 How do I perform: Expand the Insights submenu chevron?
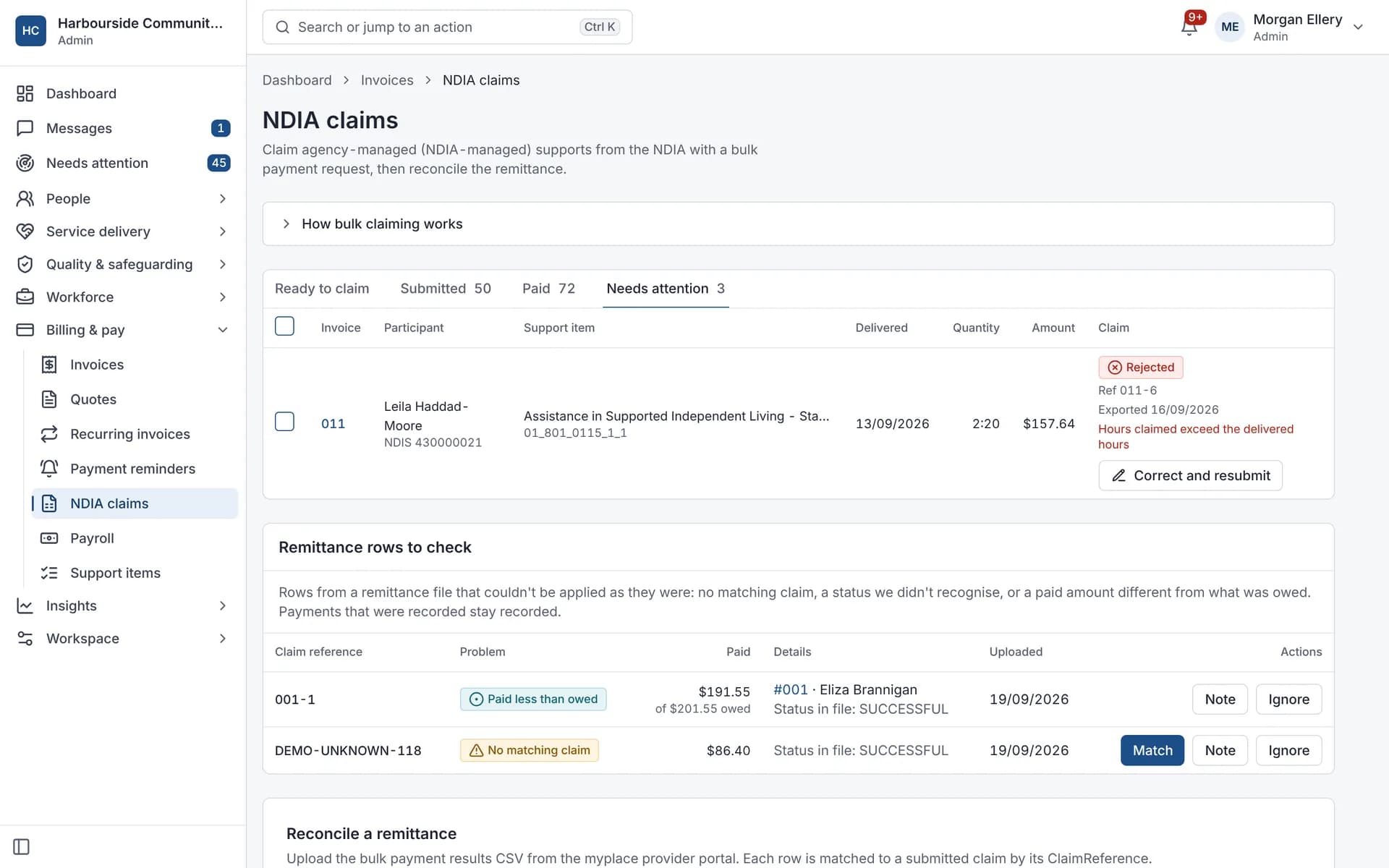click(223, 605)
